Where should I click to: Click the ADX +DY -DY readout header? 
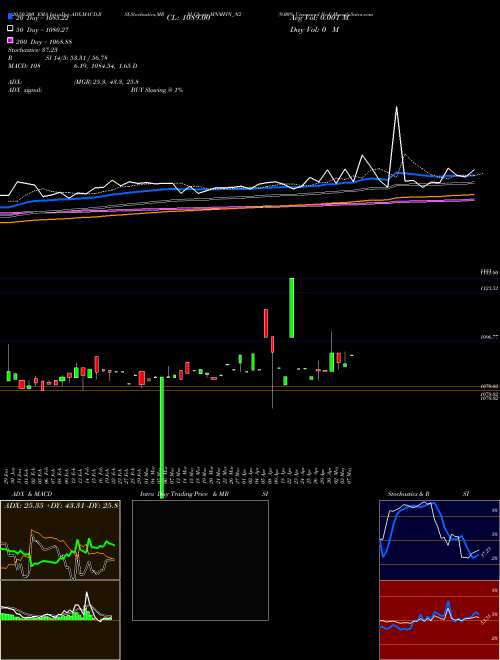click(61, 505)
